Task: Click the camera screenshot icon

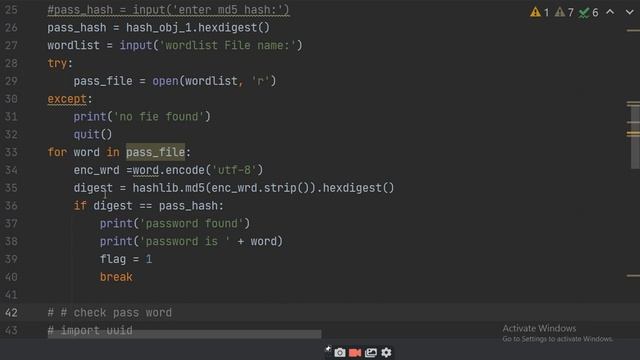Action: (340, 352)
